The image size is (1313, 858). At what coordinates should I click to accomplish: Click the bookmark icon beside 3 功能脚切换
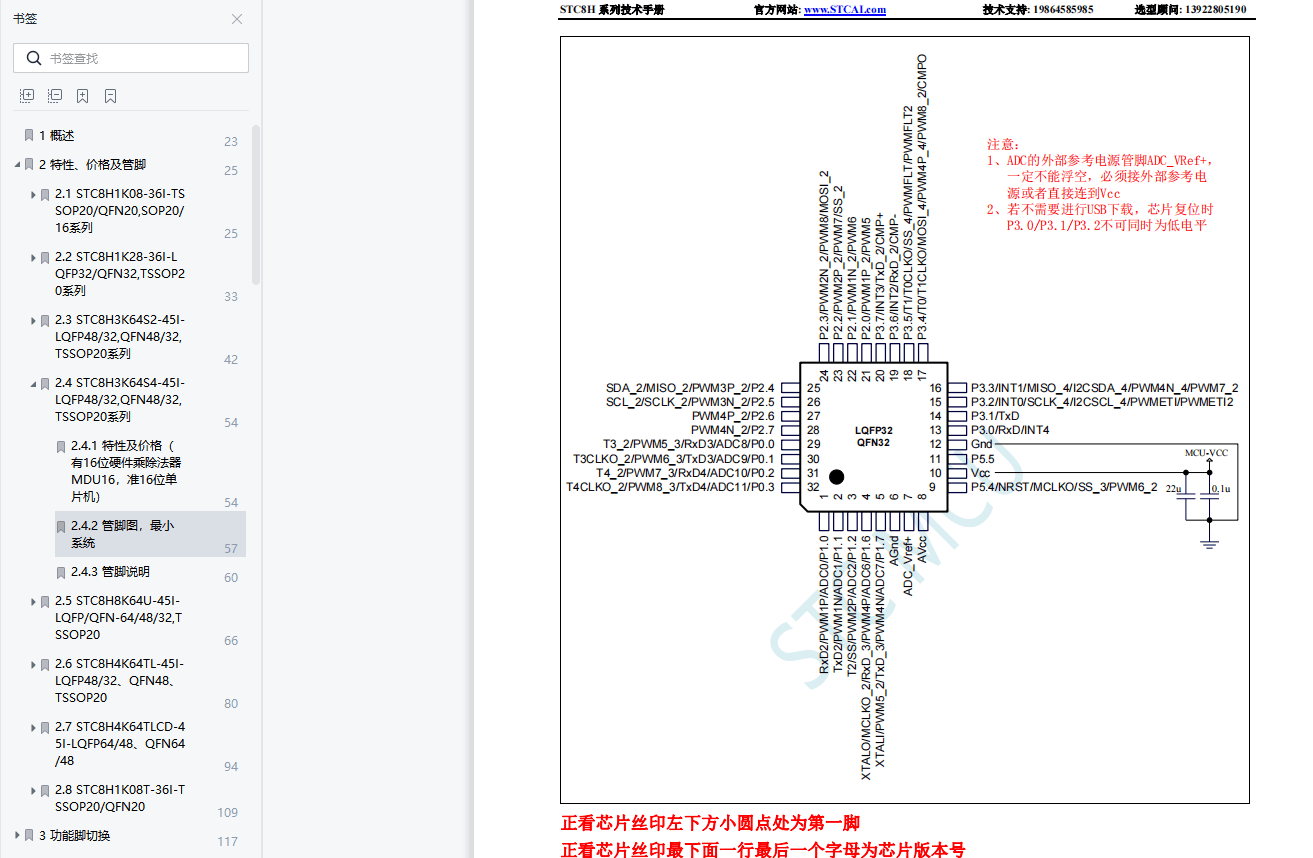29,836
